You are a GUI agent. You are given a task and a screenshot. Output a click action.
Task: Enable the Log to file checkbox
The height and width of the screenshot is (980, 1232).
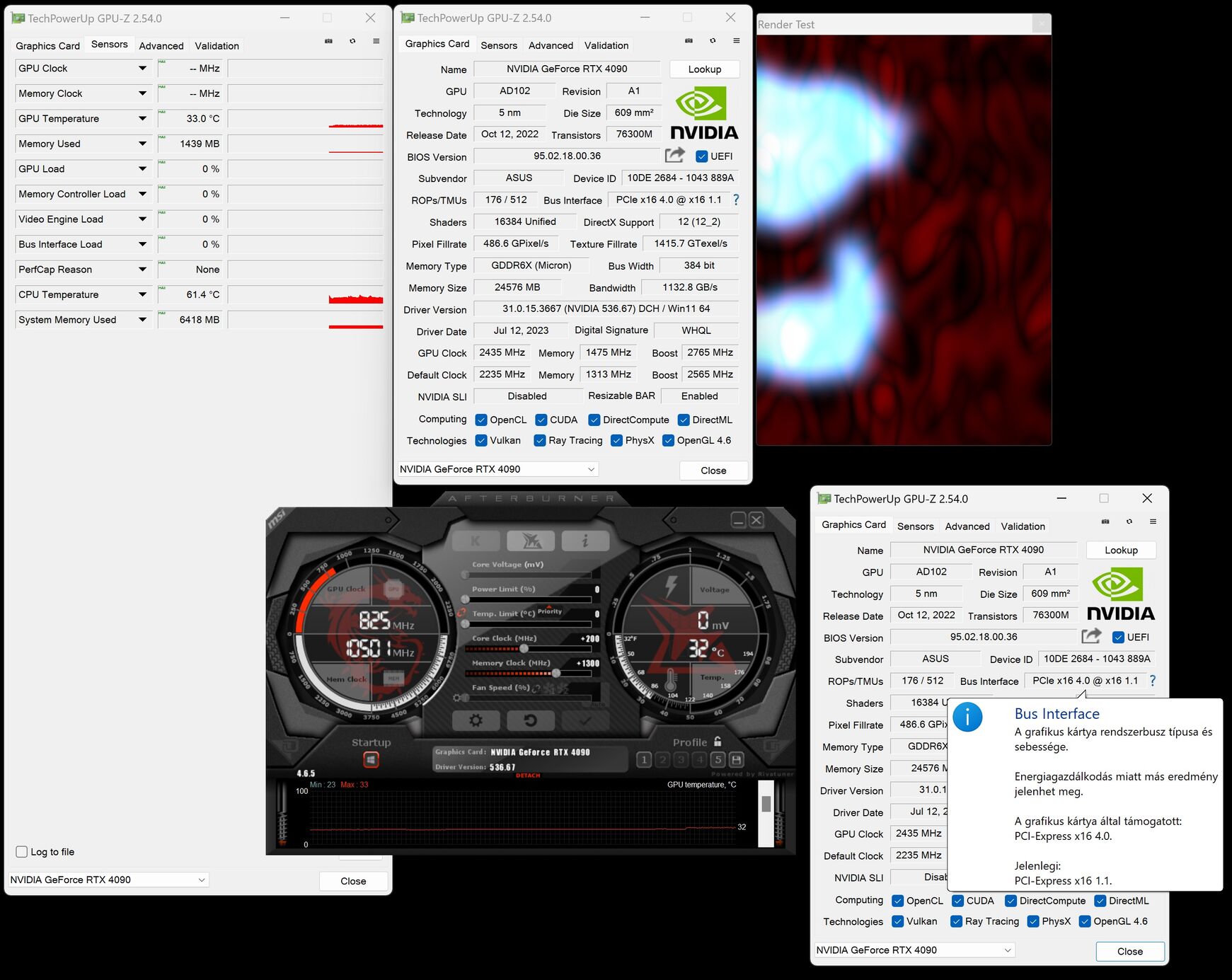point(22,852)
